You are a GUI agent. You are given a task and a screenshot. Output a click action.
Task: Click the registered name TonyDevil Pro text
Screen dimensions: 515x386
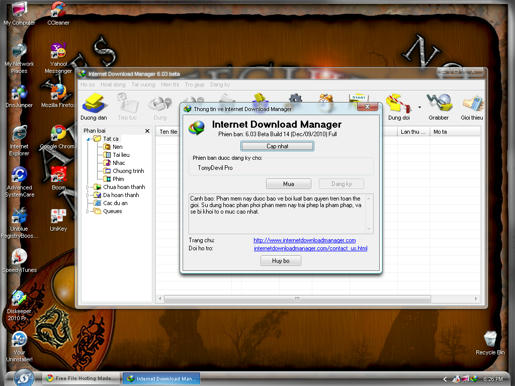tap(215, 168)
